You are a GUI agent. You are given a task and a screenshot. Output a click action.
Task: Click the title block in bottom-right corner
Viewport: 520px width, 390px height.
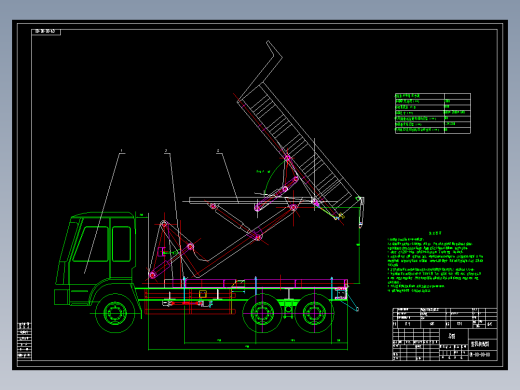click(445, 334)
